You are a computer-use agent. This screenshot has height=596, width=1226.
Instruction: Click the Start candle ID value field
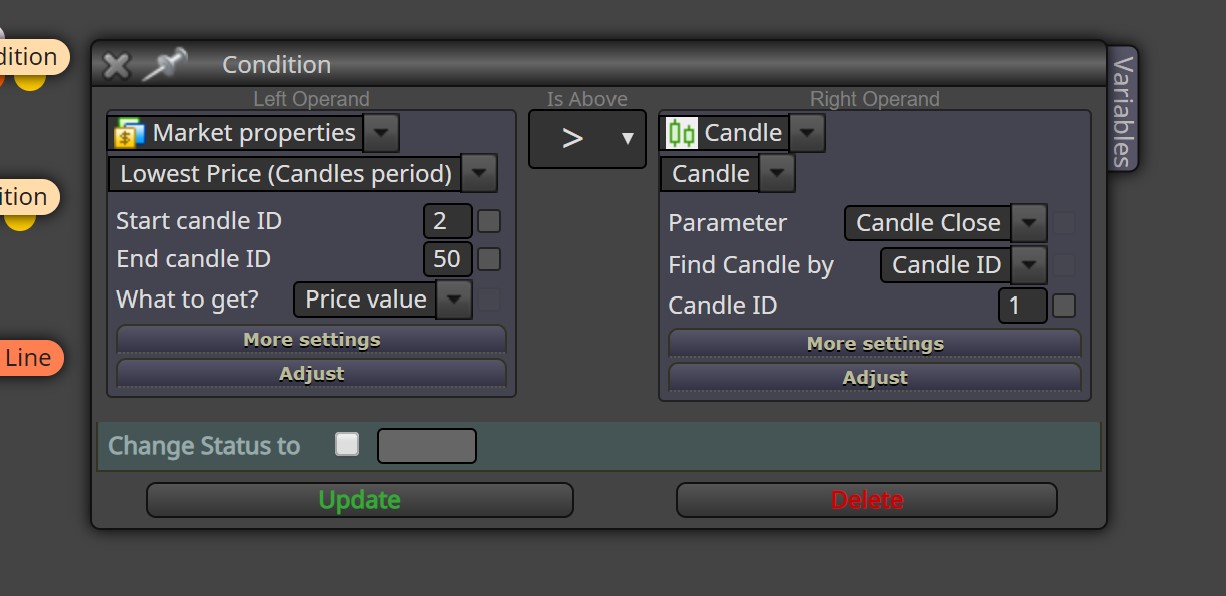(x=447, y=221)
